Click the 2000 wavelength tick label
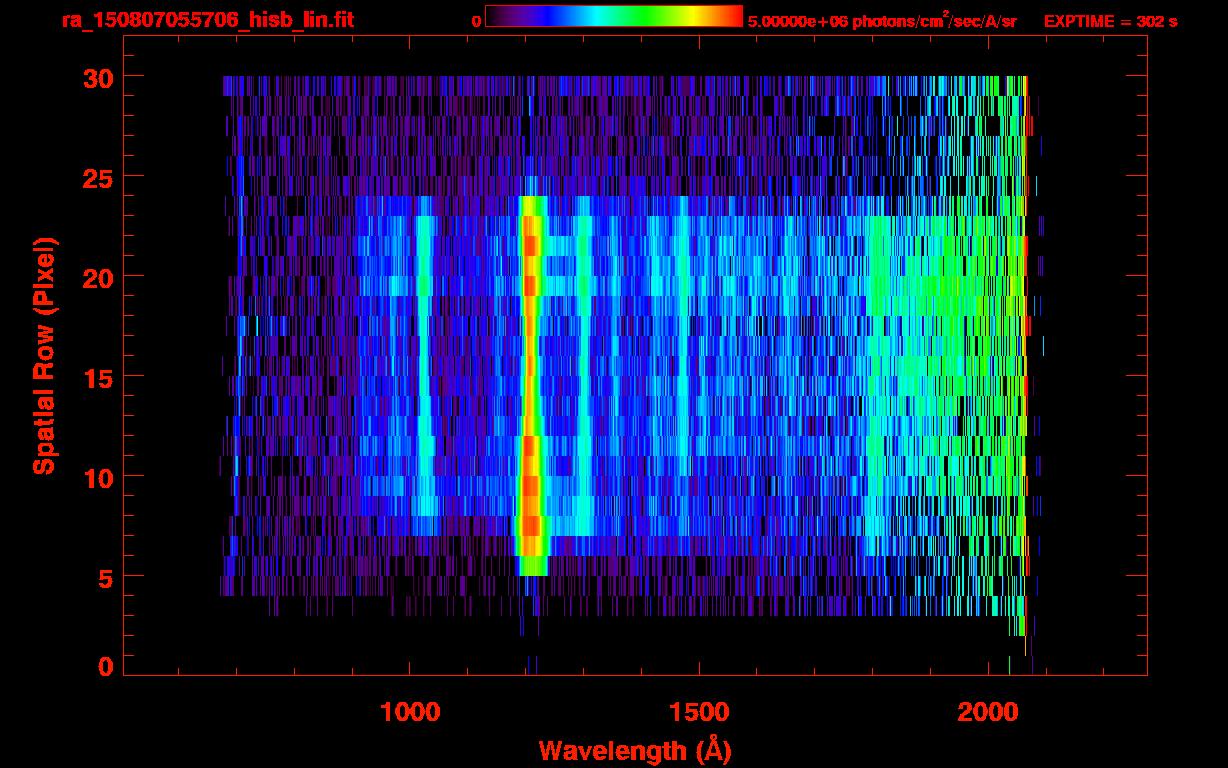 [x=989, y=712]
